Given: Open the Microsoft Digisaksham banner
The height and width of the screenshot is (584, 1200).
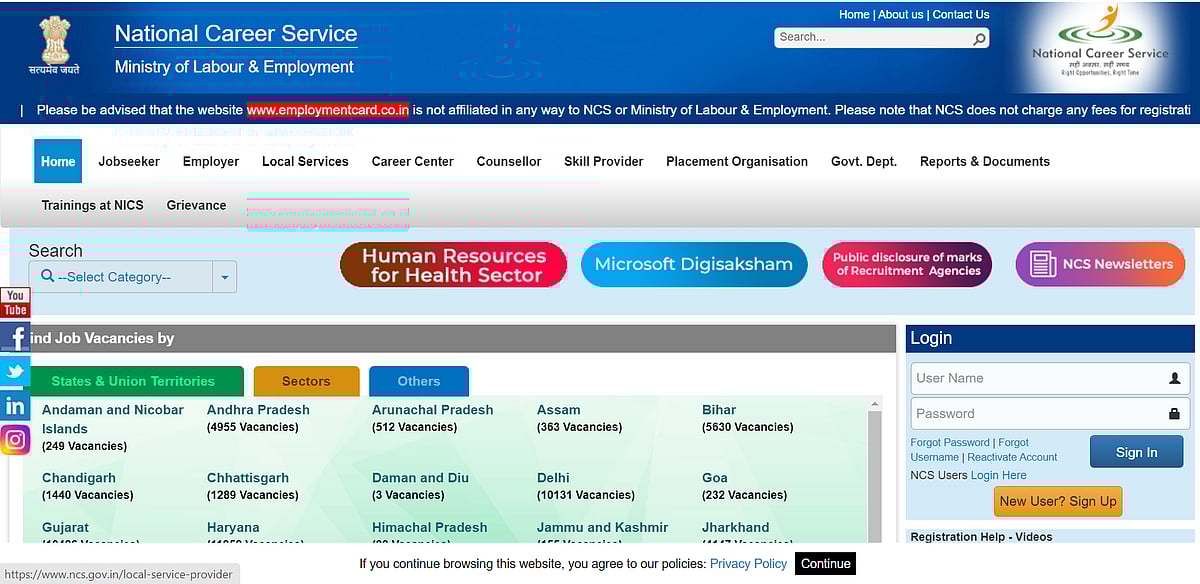Looking at the screenshot, I should (x=693, y=264).
